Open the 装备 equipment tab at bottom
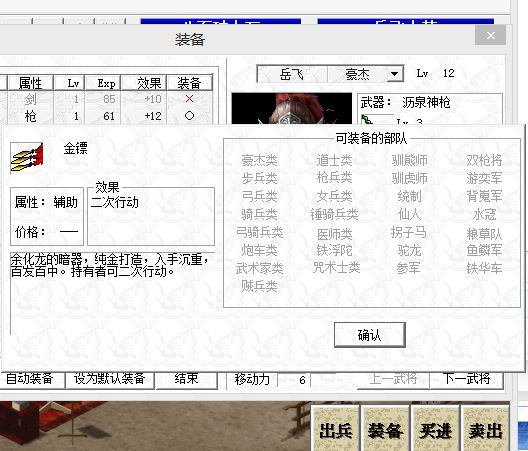This screenshot has height=451, width=528. click(385, 429)
